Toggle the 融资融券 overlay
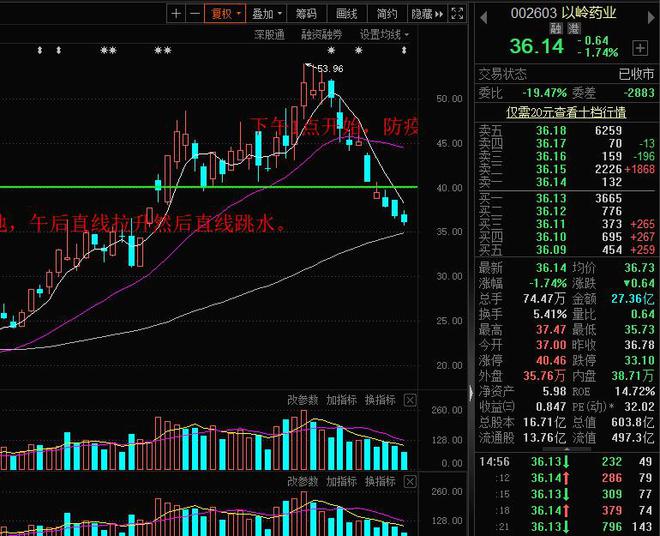 point(322,34)
